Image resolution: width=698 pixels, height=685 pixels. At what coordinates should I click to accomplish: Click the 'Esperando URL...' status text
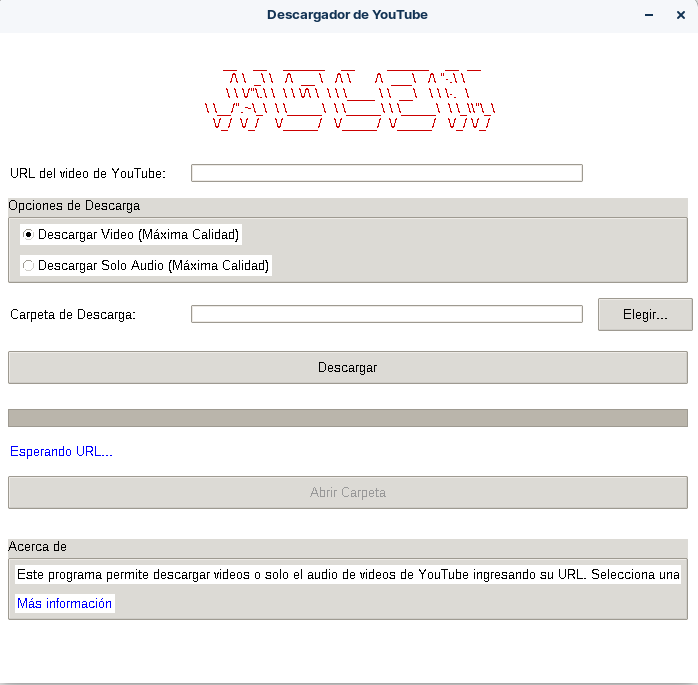click(x=61, y=451)
